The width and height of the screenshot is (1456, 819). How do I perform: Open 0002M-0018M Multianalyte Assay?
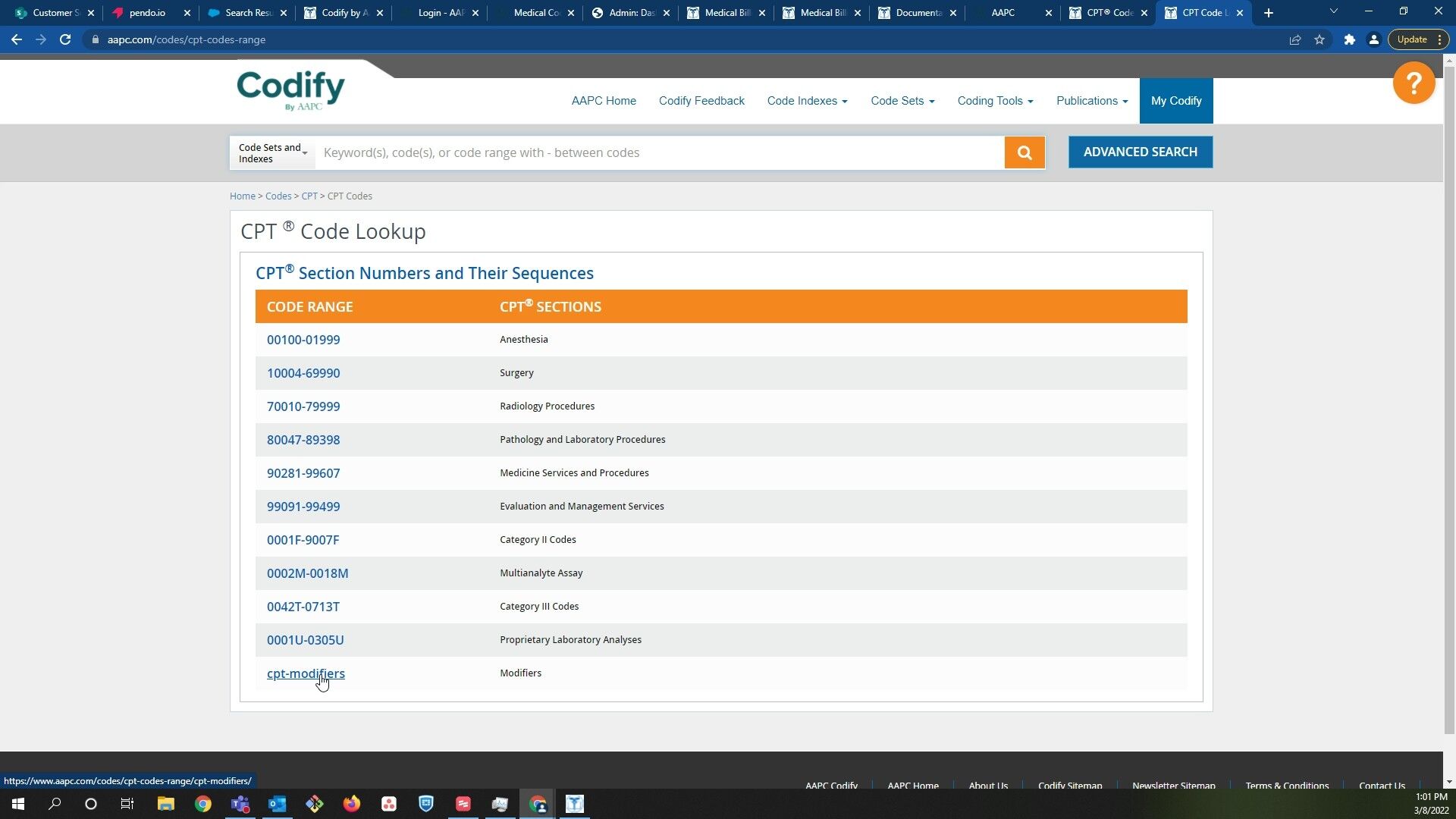[x=307, y=573]
